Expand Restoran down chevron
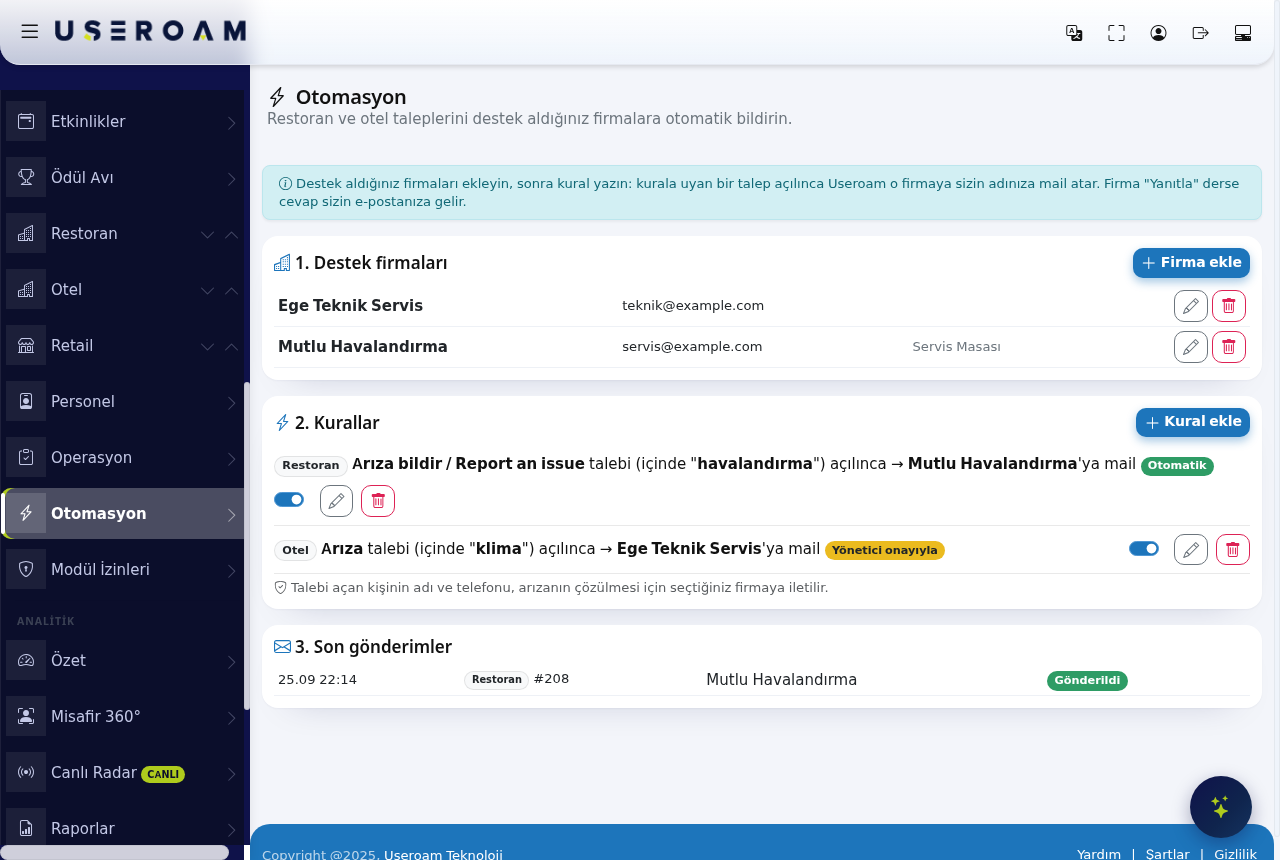Screen dimensions: 1280x860 click(x=207, y=235)
